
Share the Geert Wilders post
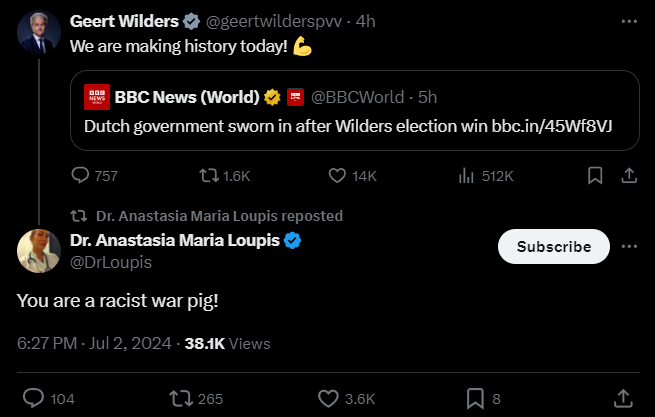(630, 176)
